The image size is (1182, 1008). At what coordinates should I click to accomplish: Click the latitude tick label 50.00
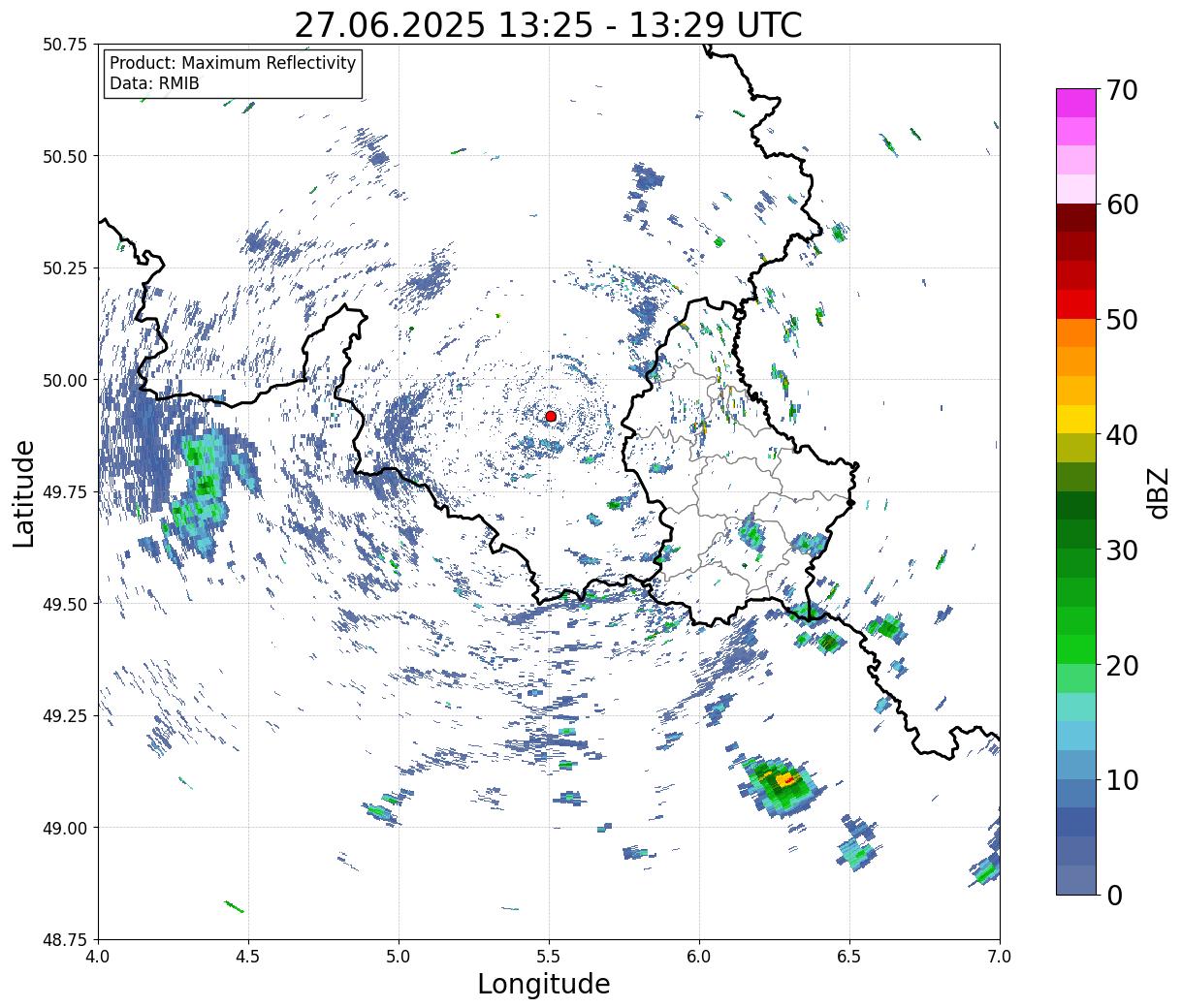point(65,380)
